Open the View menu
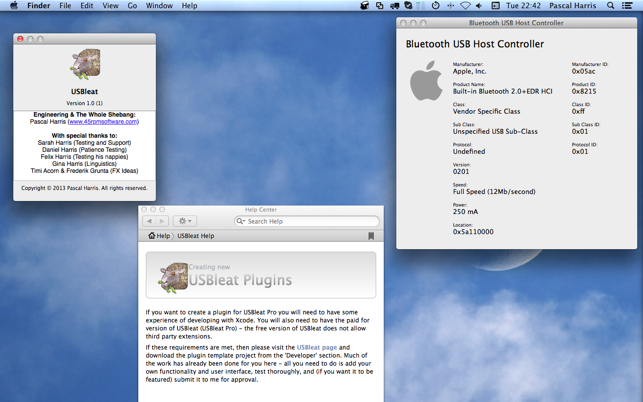The width and height of the screenshot is (643, 402). pos(110,6)
